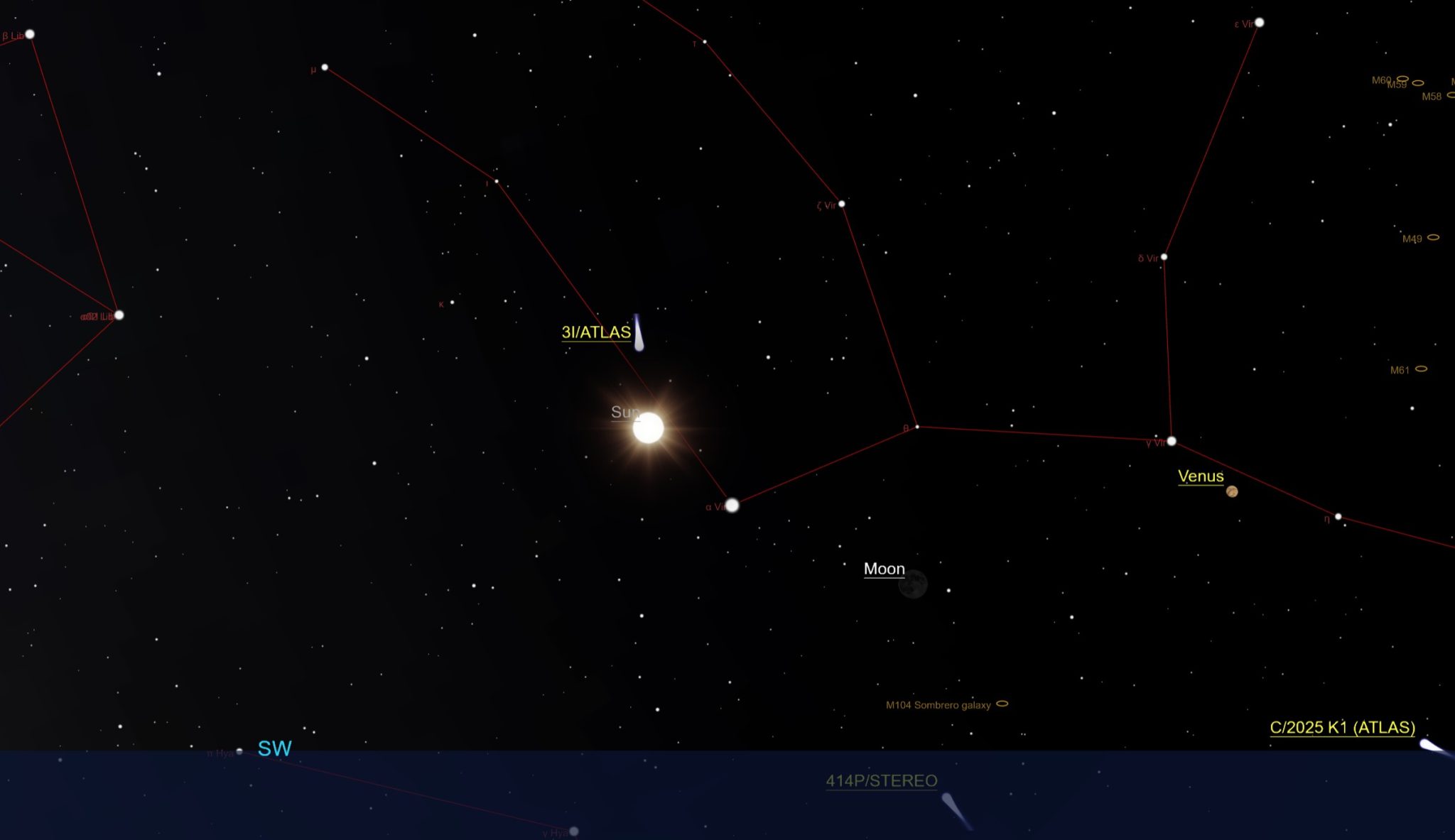The width and height of the screenshot is (1455, 840).
Task: Click the 414P/STEREO label
Action: (881, 781)
